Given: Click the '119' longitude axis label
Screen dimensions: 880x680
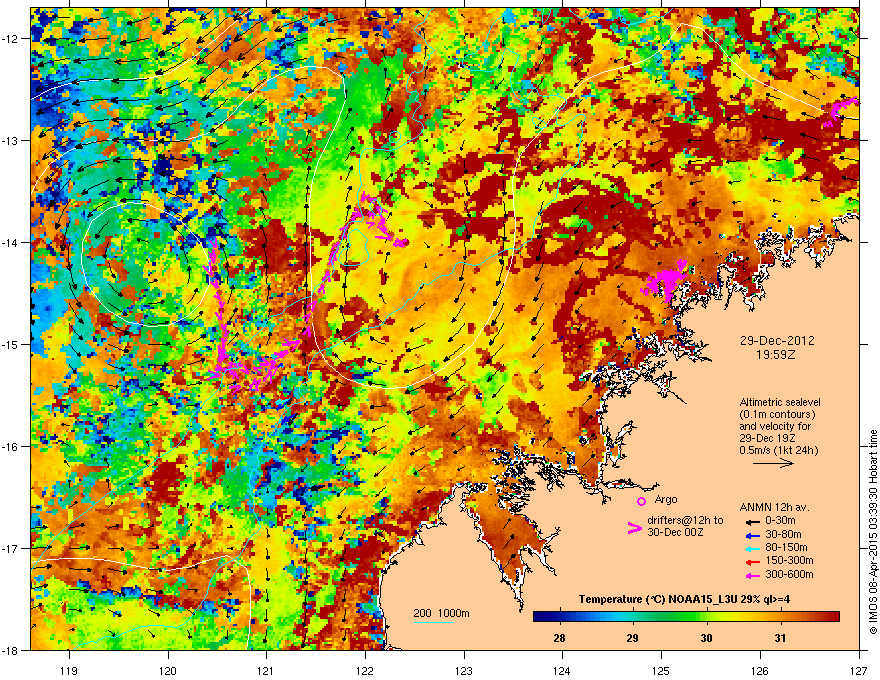Looking at the screenshot, I should point(69,670).
